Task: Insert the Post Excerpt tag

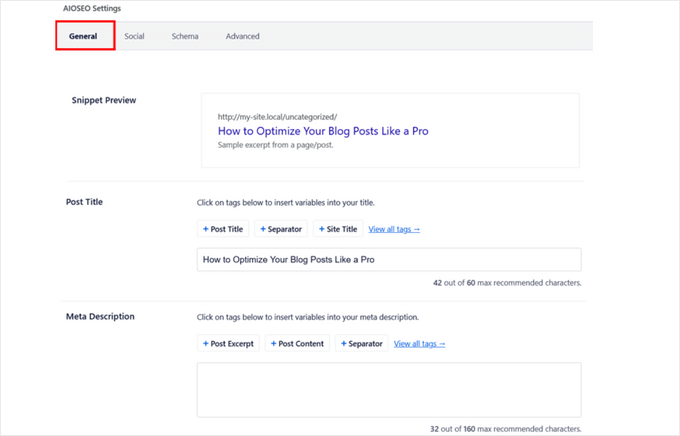Action: 228,343
